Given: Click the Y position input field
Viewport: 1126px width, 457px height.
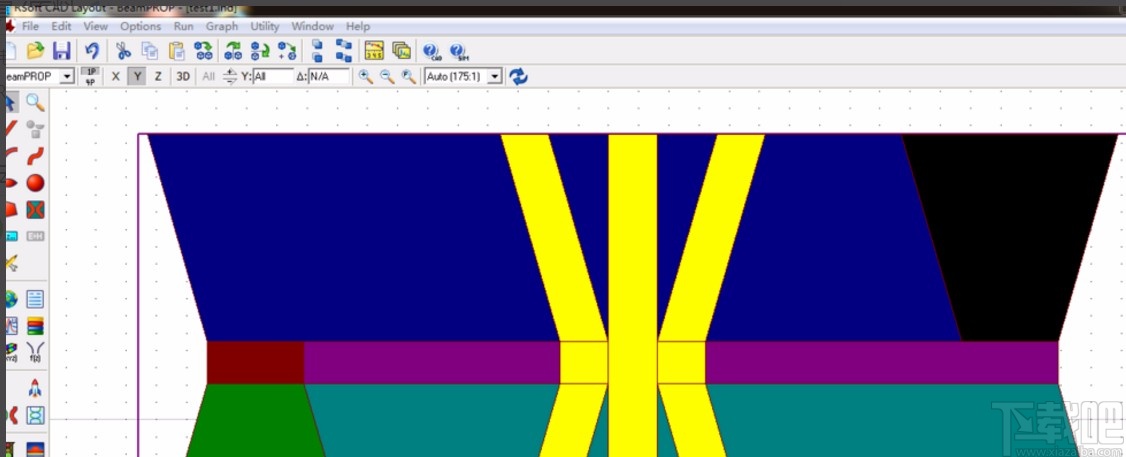Looking at the screenshot, I should pos(273,76).
